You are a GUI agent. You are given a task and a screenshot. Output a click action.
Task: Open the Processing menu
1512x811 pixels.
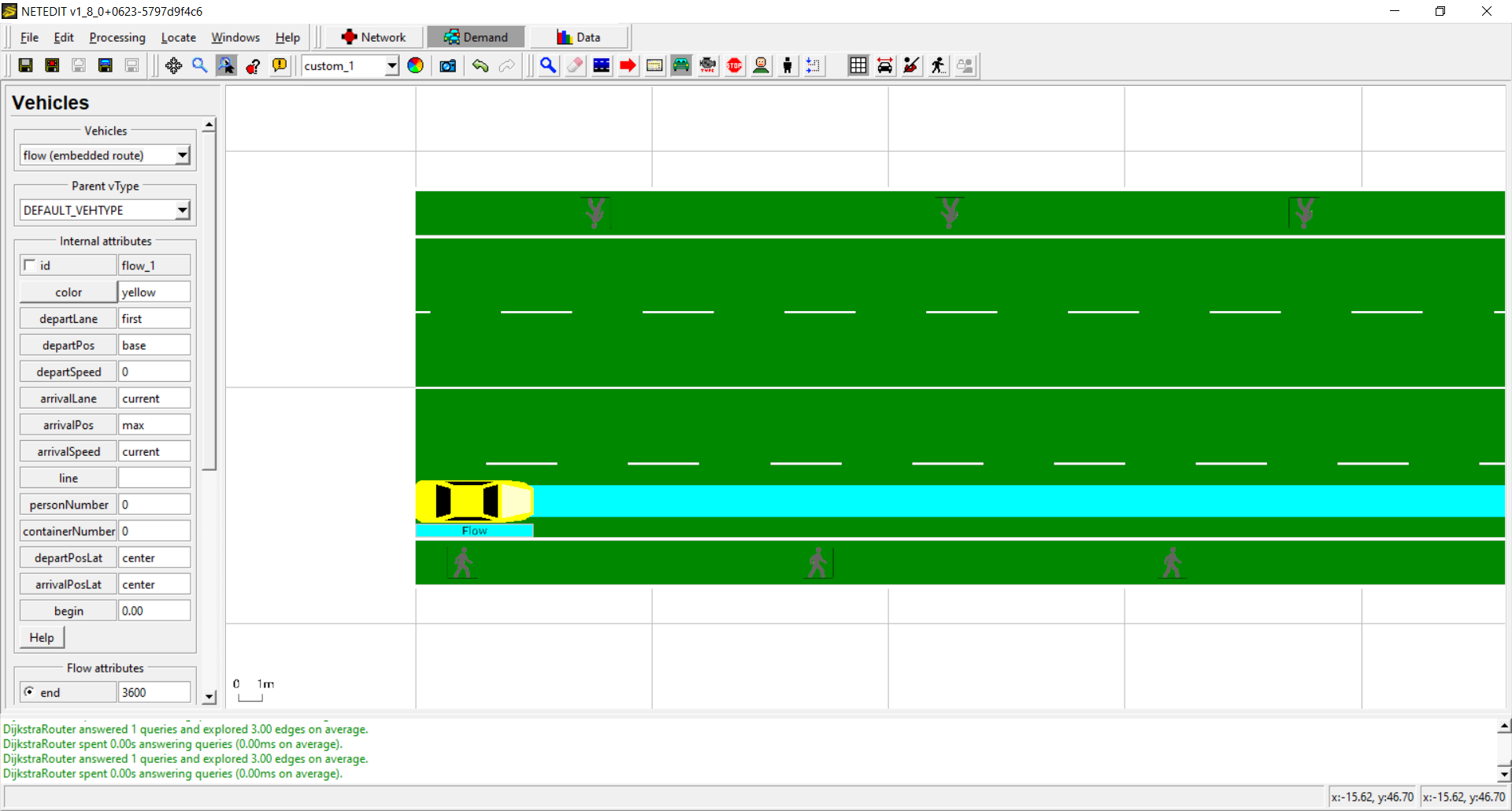117,38
